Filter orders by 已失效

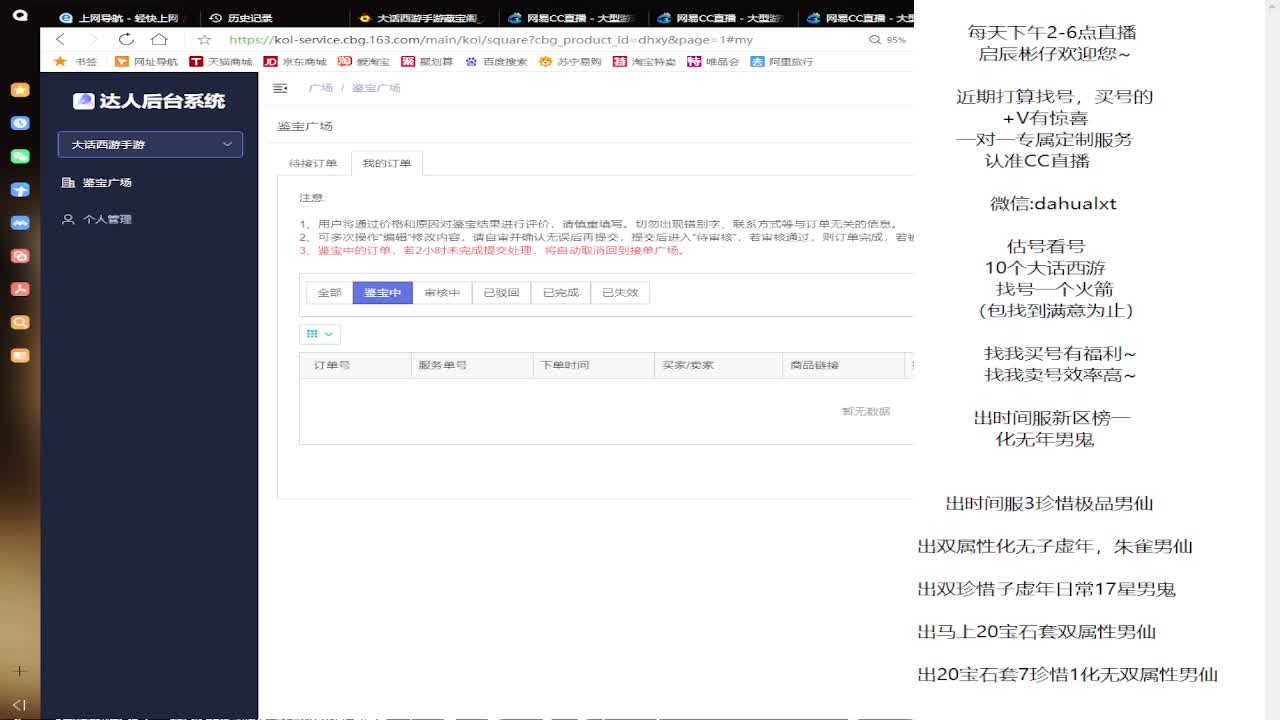coord(620,293)
